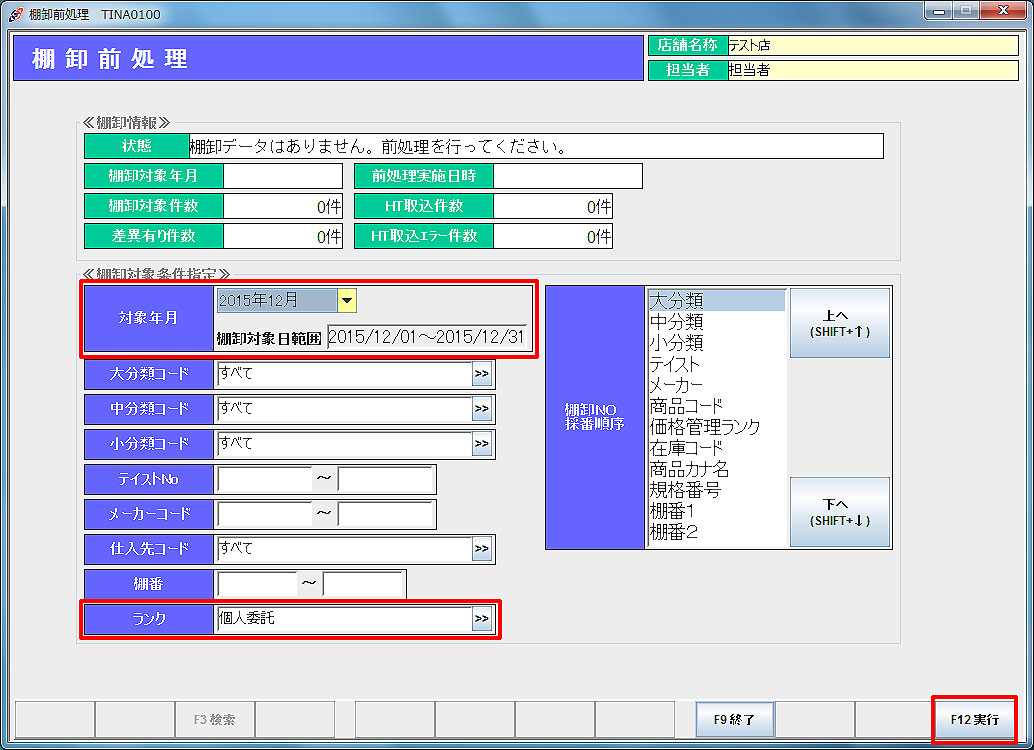Click the メーカーコード end input field
1034x750 pixels.
point(386,514)
